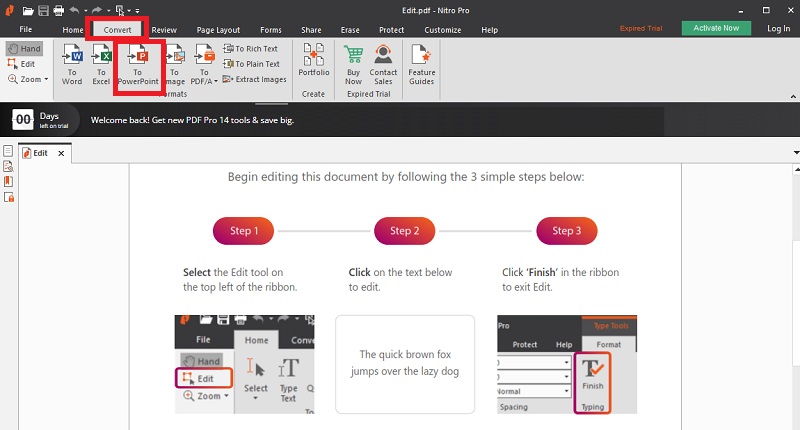Open the Page Layout tab

(218, 30)
